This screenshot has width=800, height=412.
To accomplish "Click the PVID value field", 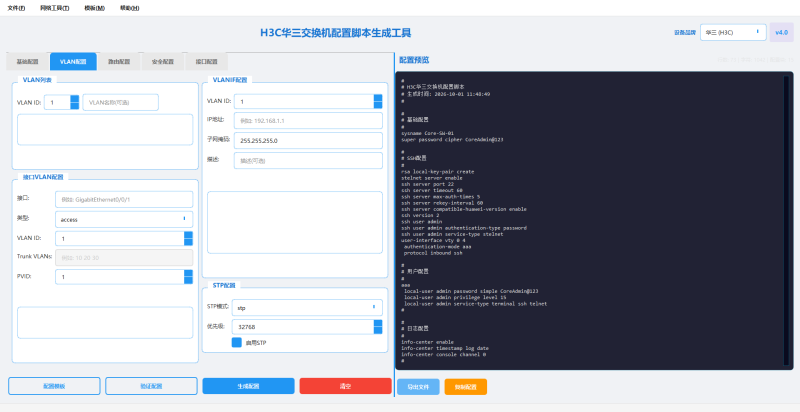I will pyautogui.click(x=120, y=277).
